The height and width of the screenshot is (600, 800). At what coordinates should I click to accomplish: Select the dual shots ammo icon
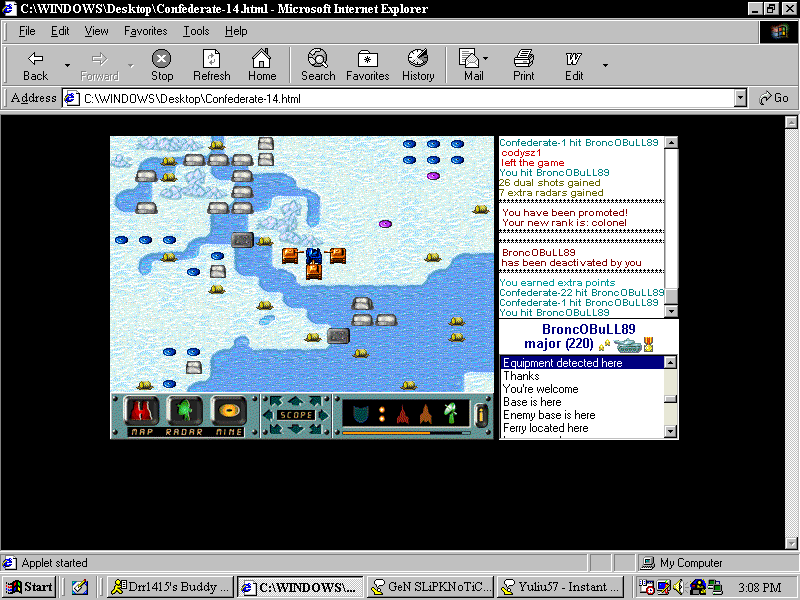(x=382, y=414)
